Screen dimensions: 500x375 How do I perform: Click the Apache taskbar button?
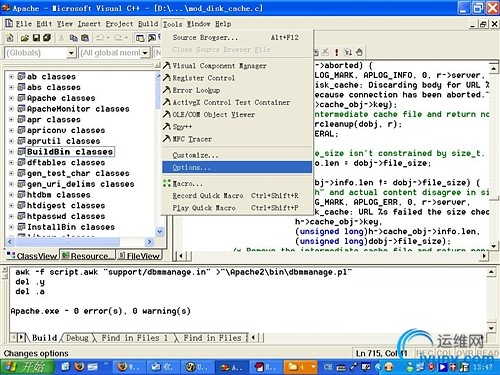pos(232,367)
